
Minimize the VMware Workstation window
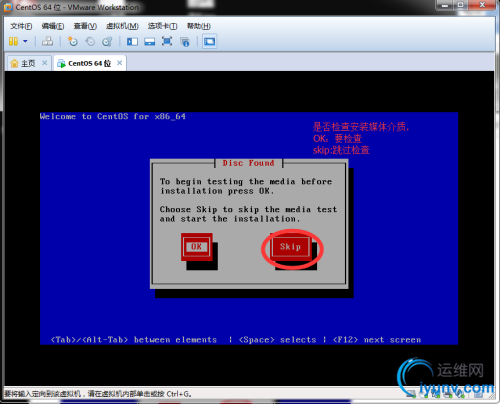445,5
